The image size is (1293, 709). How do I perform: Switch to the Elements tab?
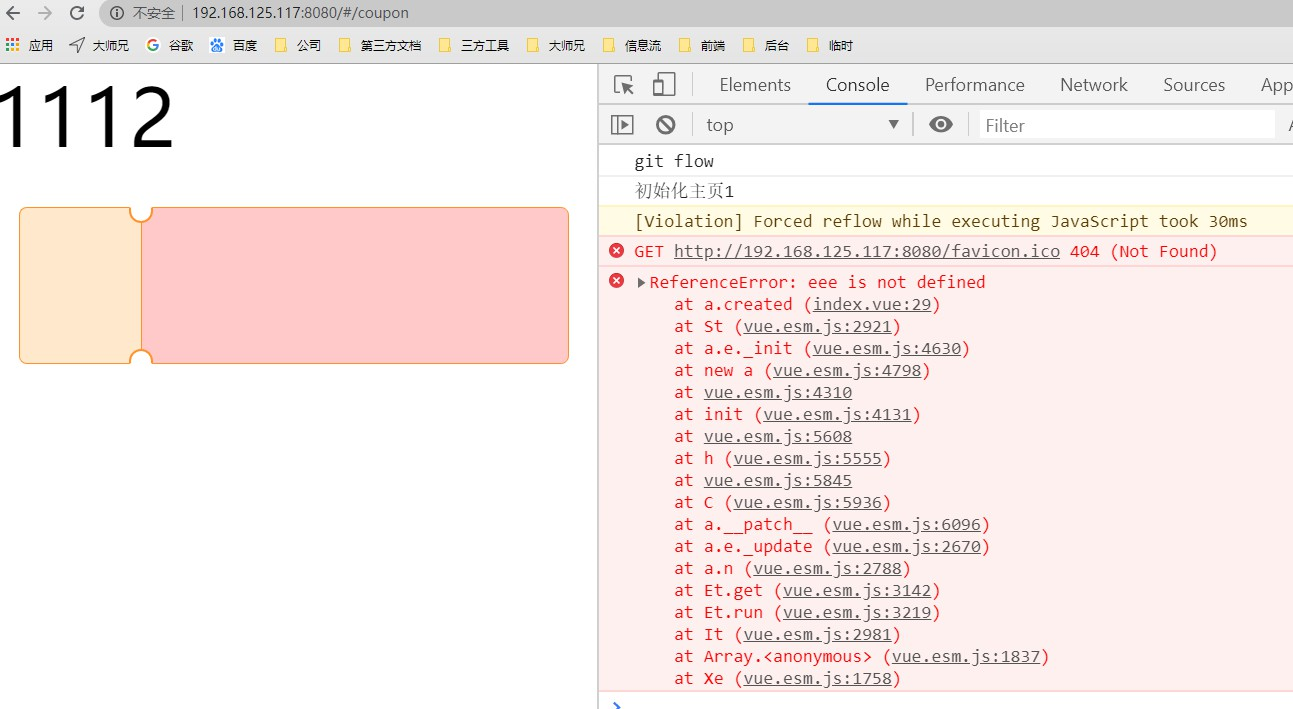[755, 84]
